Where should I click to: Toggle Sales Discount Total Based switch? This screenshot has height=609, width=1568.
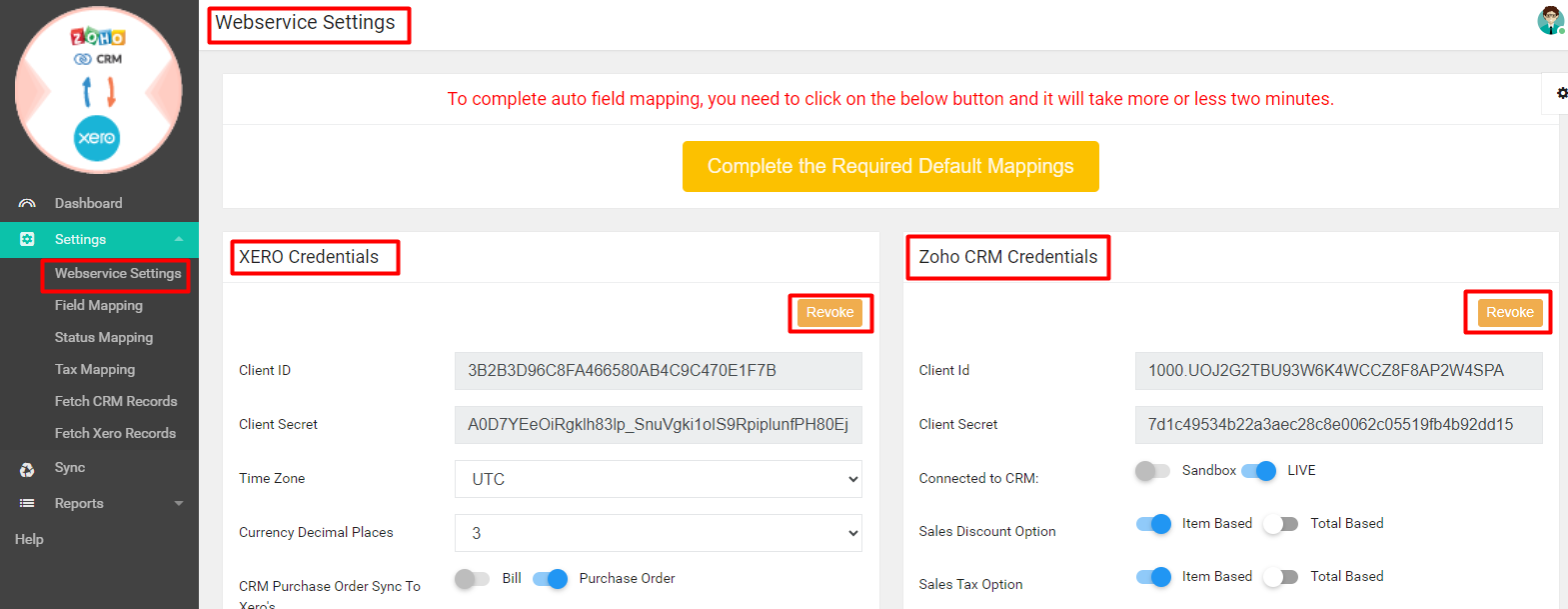tap(1280, 523)
